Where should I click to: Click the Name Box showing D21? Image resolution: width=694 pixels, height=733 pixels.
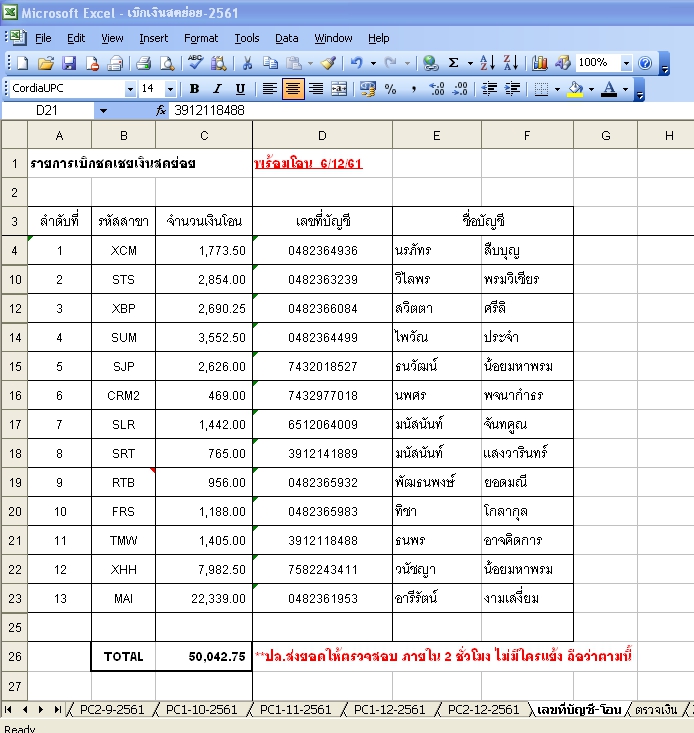click(47, 111)
